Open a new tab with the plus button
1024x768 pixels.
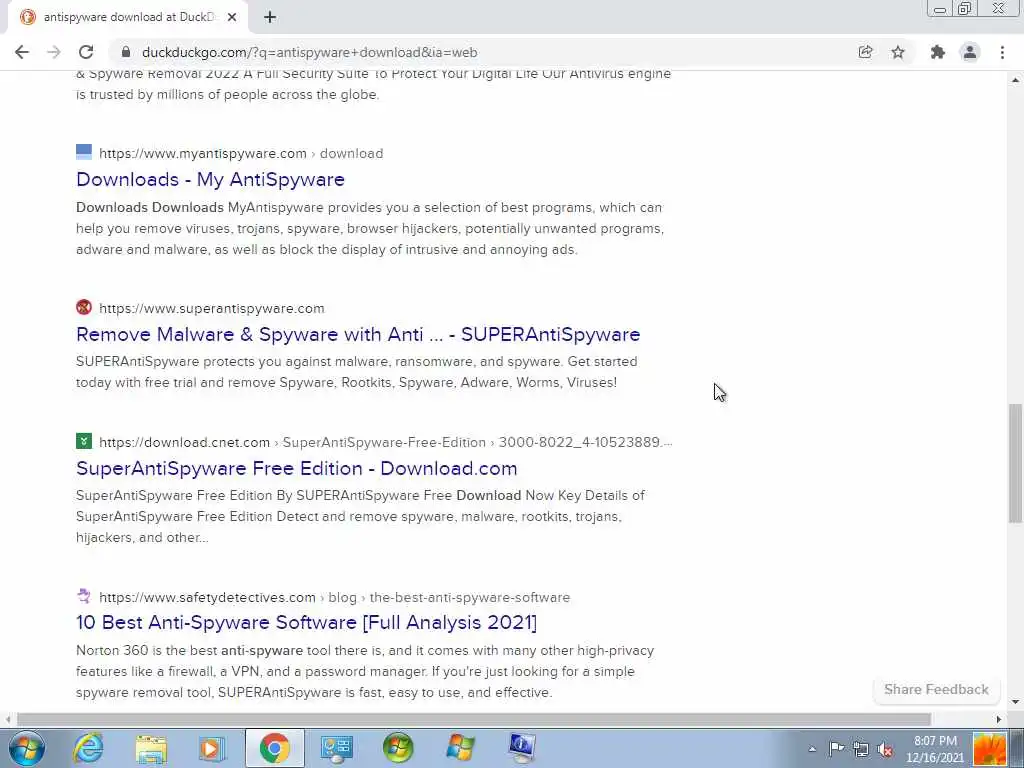click(x=270, y=17)
